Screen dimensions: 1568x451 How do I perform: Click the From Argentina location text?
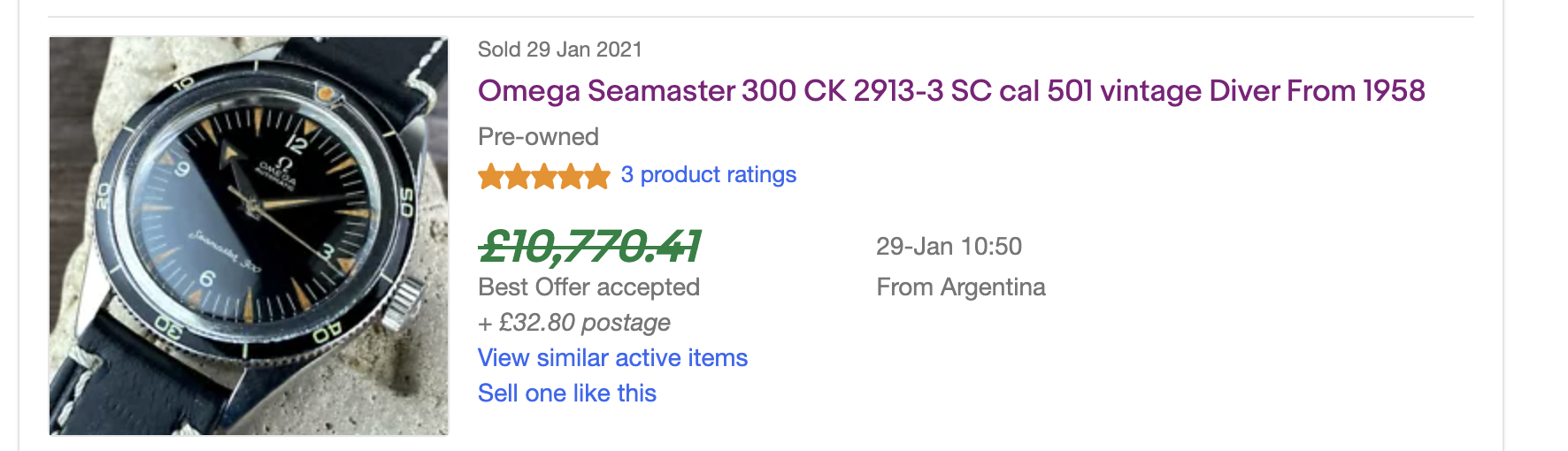pos(961,287)
